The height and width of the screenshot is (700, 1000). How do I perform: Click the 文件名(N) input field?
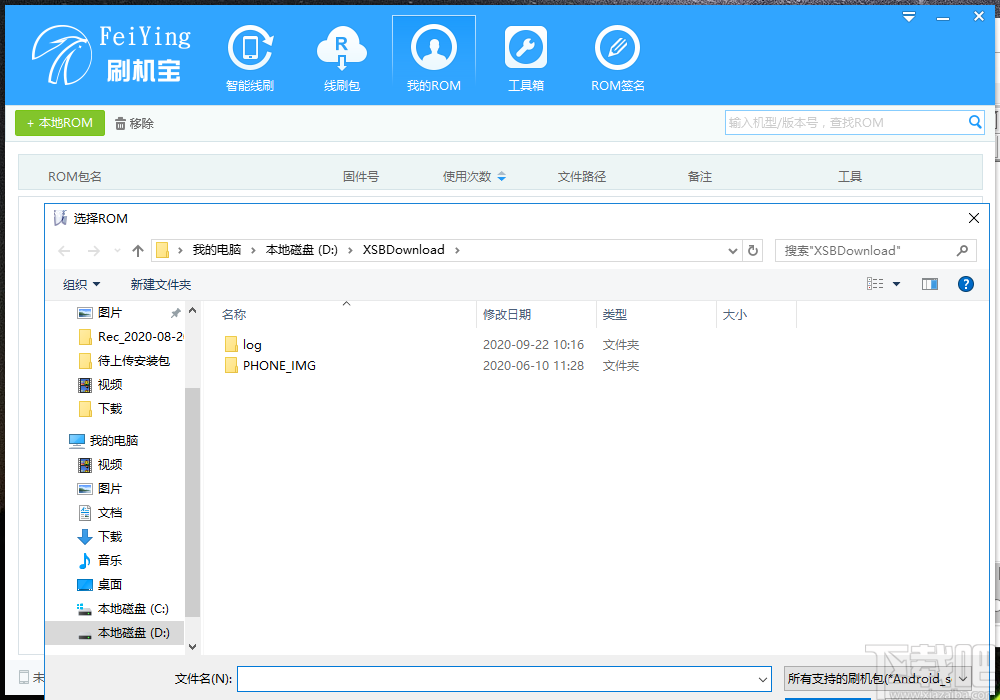coord(504,679)
